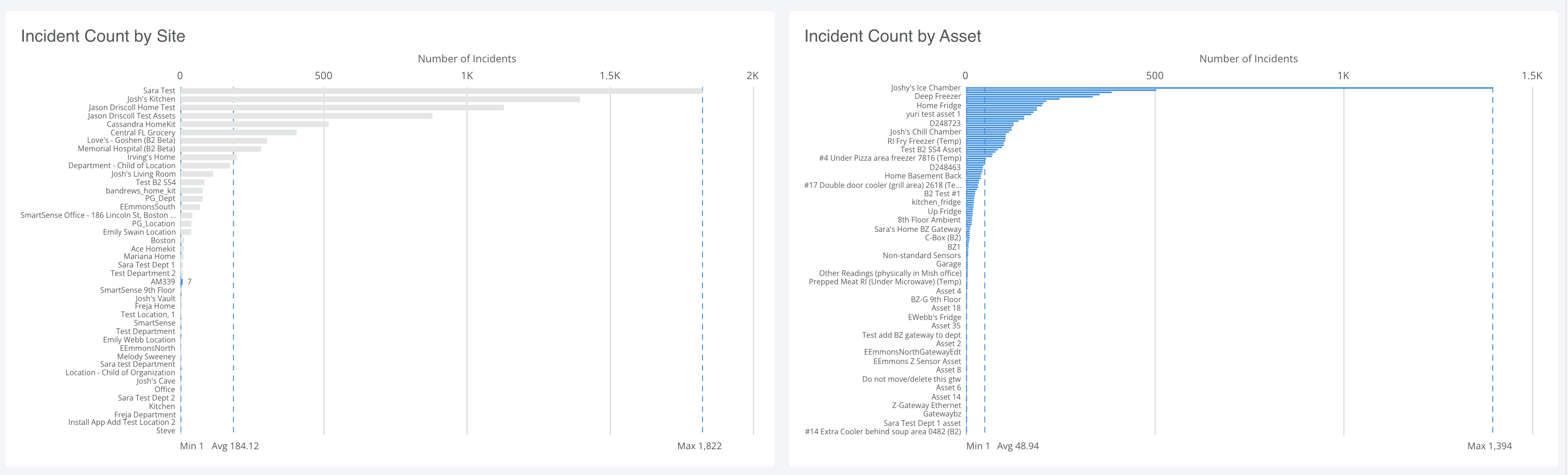1568x475 pixels.
Task: Click the Love's - Goshen (B2 Beta) bar
Action: pyautogui.click(x=224, y=141)
